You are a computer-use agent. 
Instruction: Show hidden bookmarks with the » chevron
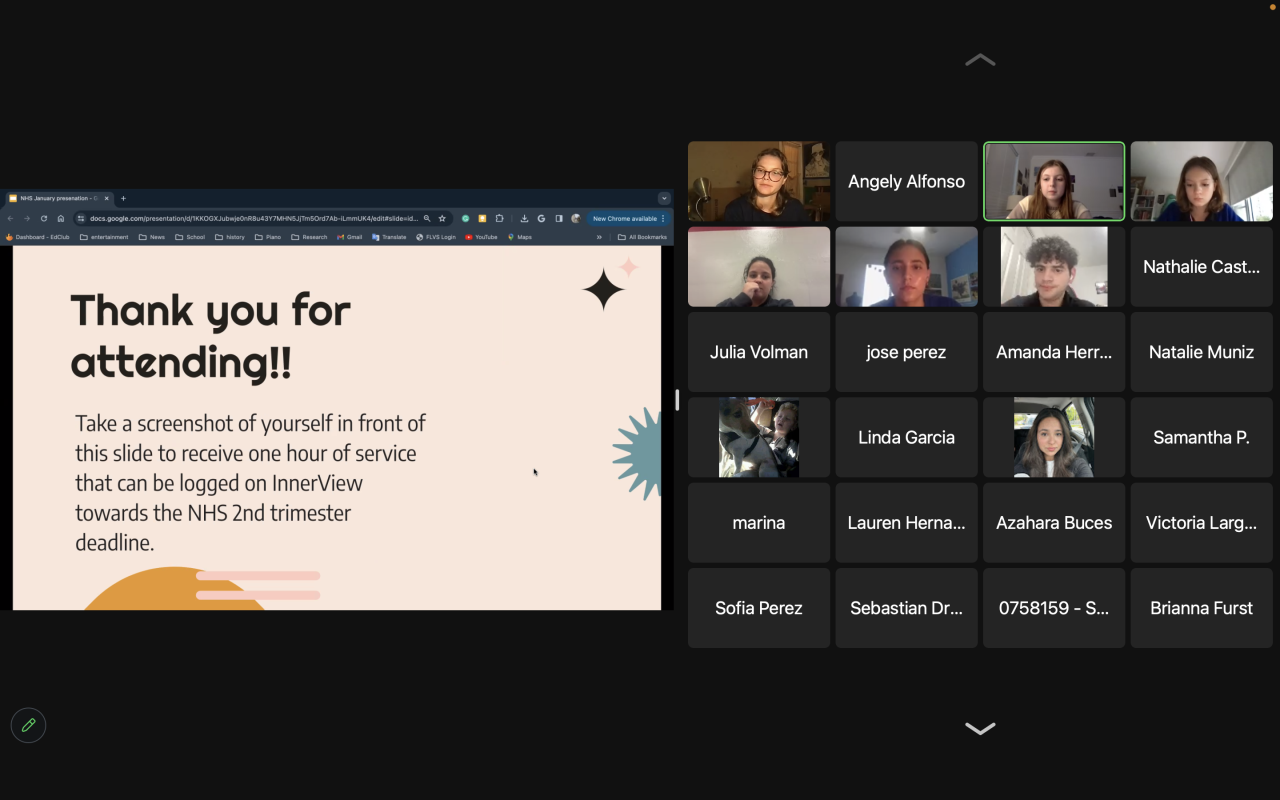599,237
